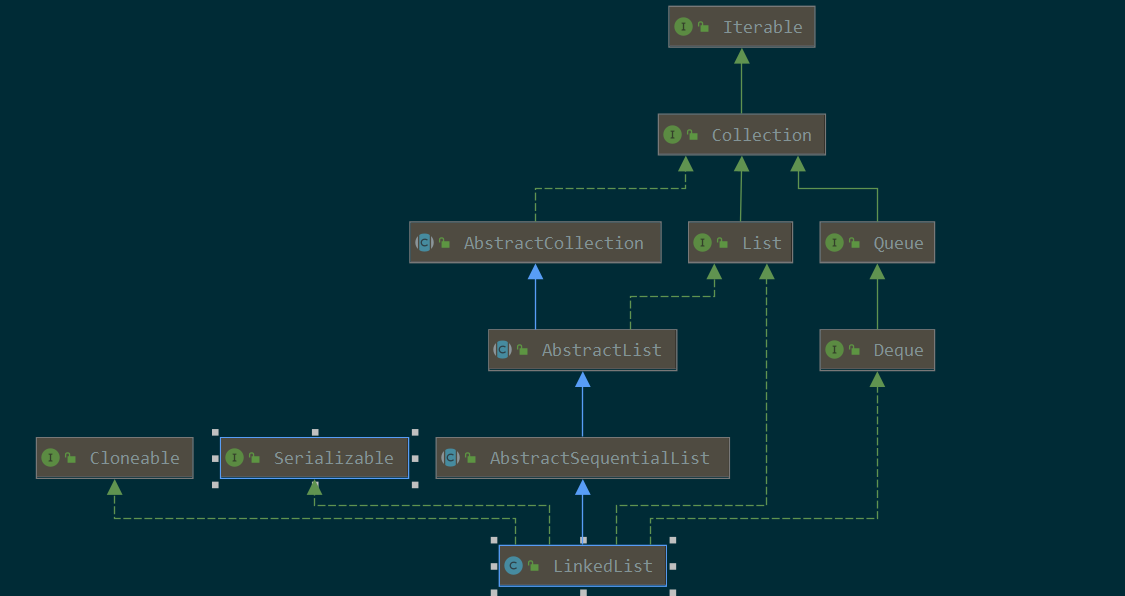
Task: Select the Collection interface node
Action: point(741,135)
